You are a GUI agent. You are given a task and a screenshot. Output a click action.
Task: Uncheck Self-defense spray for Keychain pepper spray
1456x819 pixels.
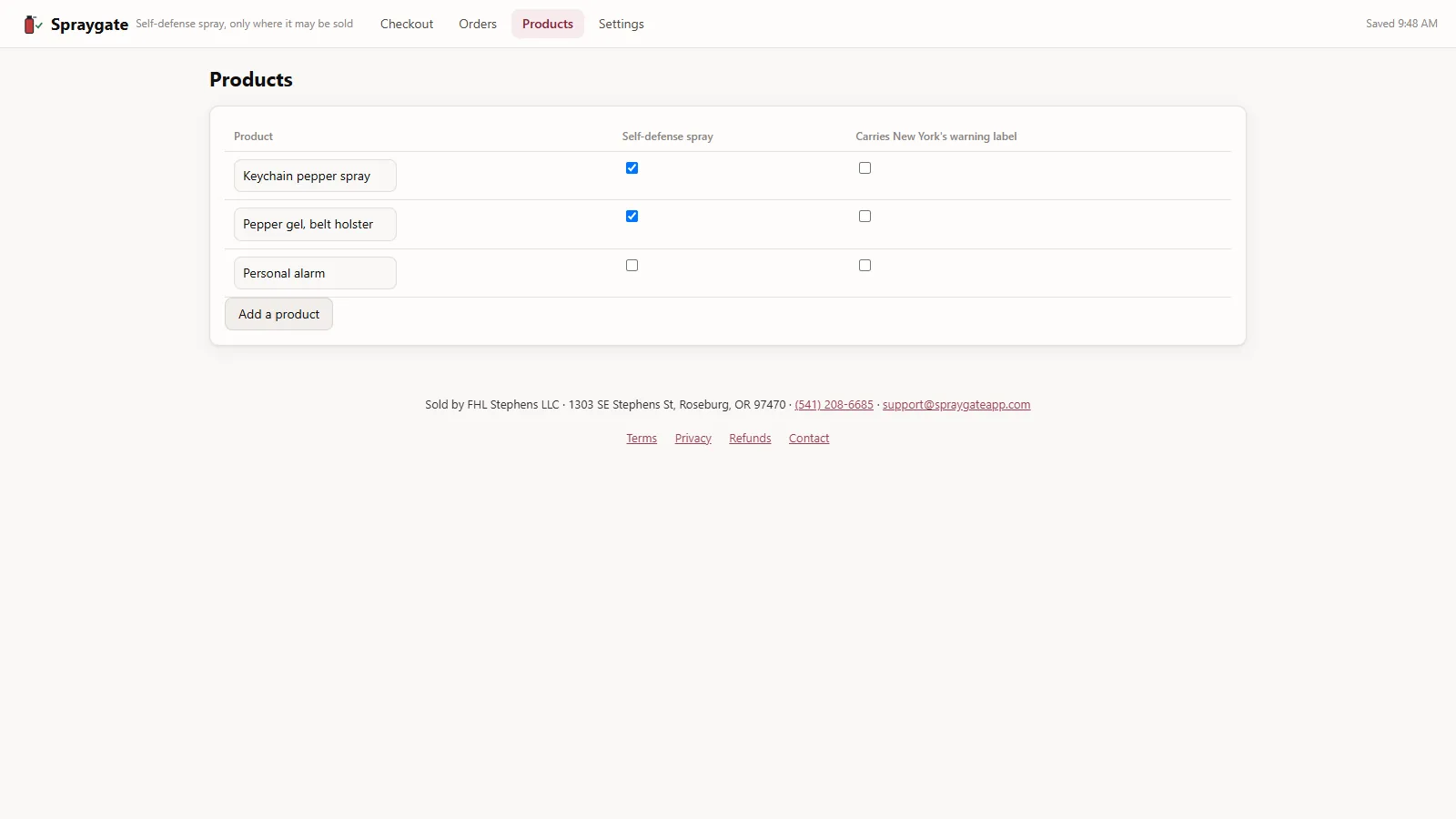[632, 167]
